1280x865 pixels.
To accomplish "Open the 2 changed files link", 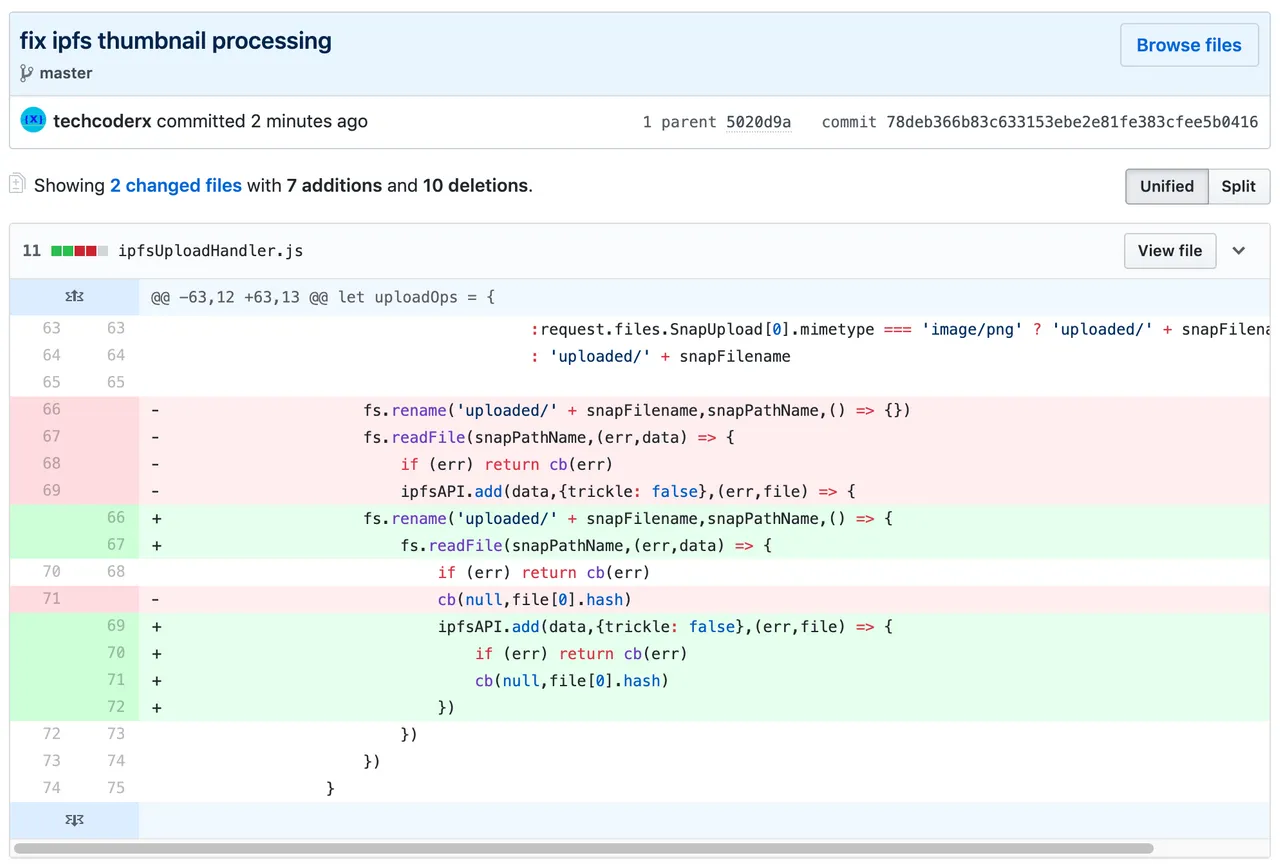I will point(176,185).
